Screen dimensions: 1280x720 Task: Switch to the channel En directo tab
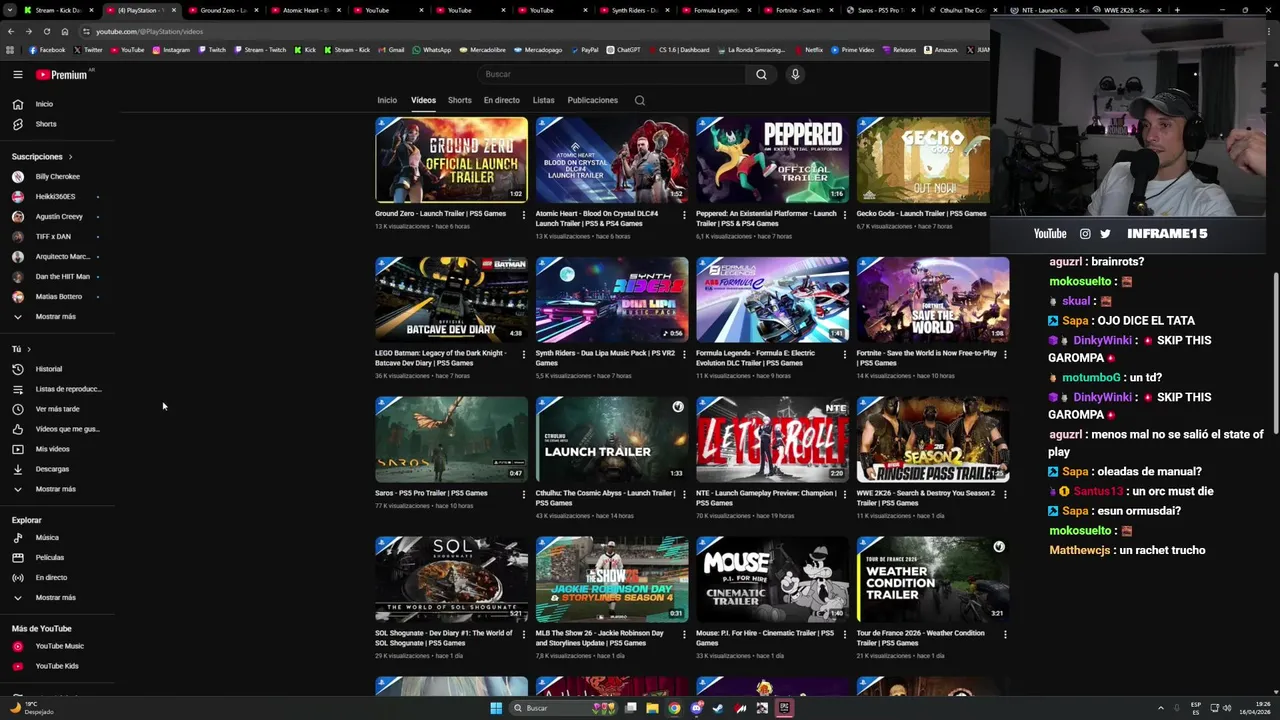(502, 100)
